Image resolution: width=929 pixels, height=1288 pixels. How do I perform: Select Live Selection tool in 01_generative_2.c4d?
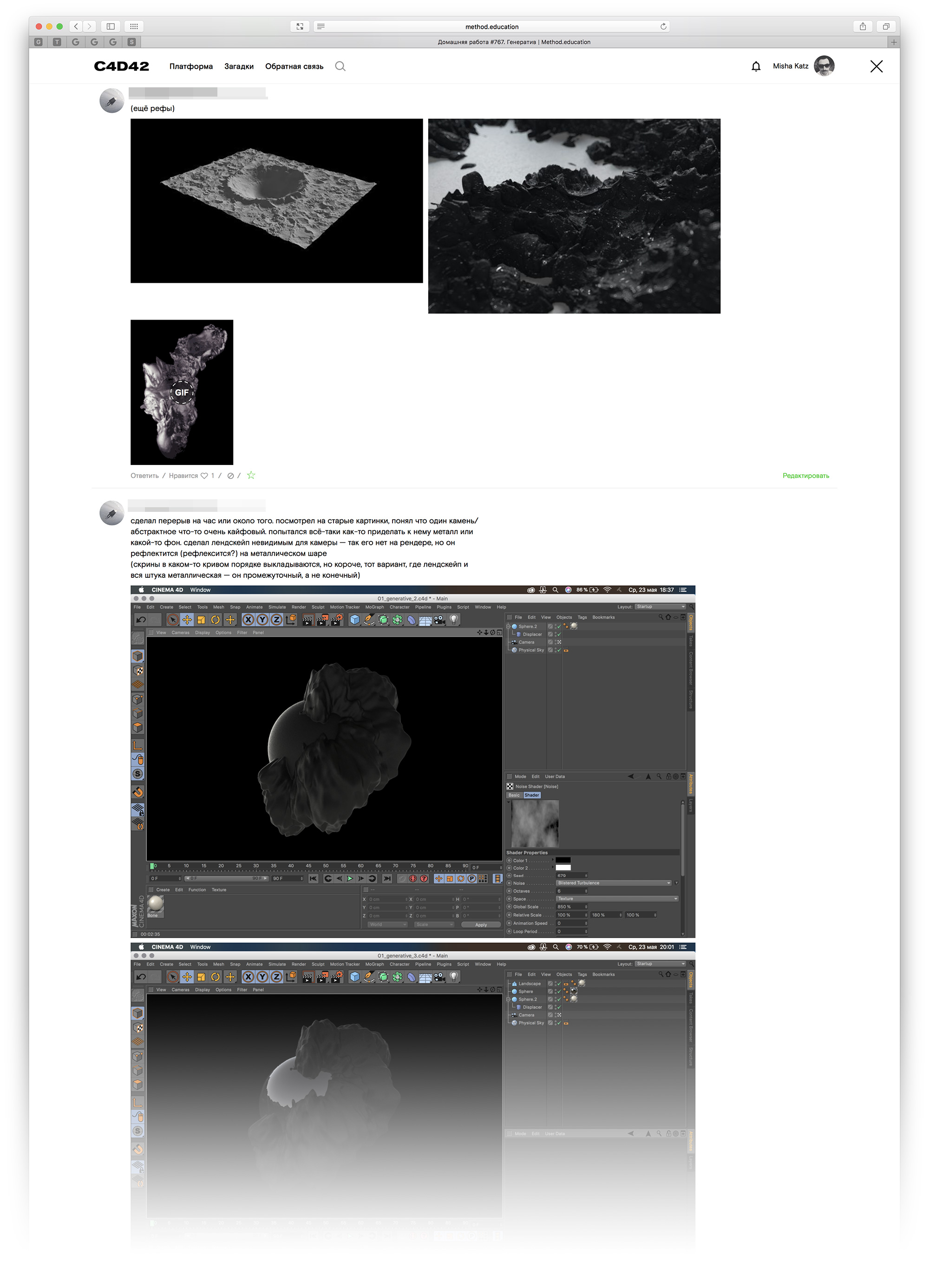[173, 620]
